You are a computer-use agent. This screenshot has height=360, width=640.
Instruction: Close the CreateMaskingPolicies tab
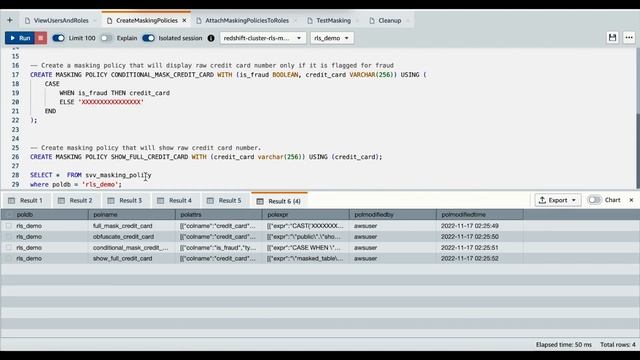tap(184, 20)
